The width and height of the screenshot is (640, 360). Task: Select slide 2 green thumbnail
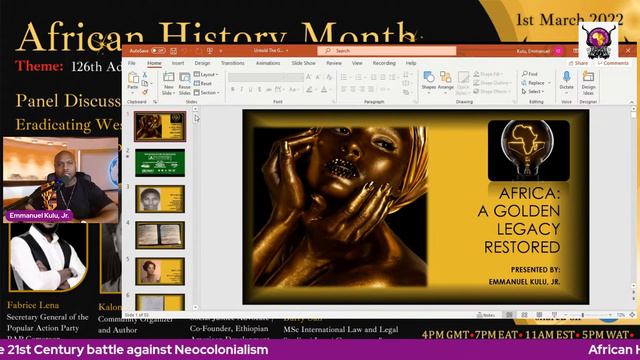click(x=160, y=163)
